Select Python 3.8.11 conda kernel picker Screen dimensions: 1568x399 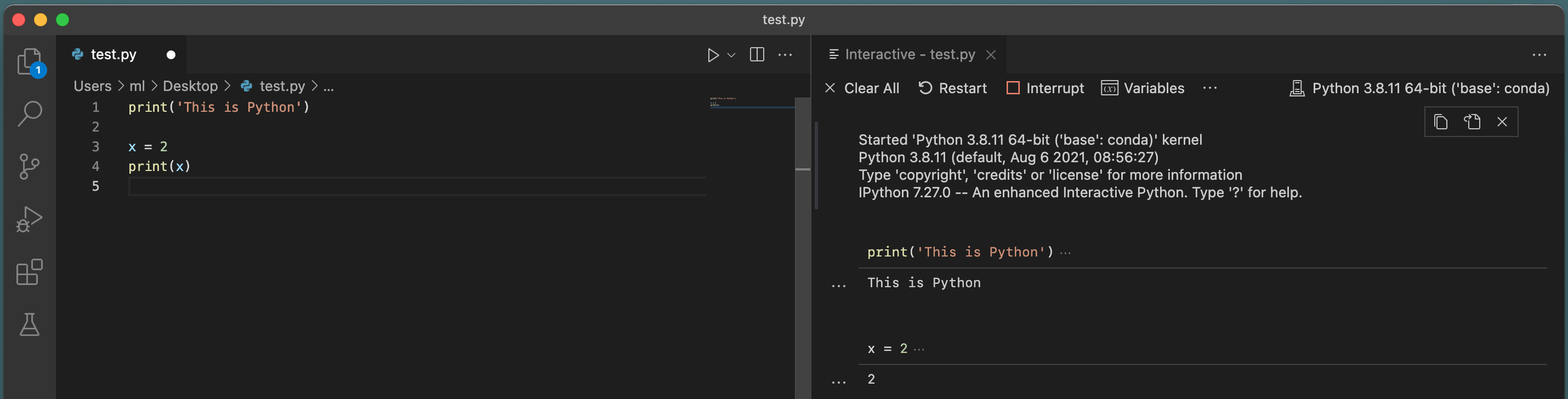tap(1419, 88)
